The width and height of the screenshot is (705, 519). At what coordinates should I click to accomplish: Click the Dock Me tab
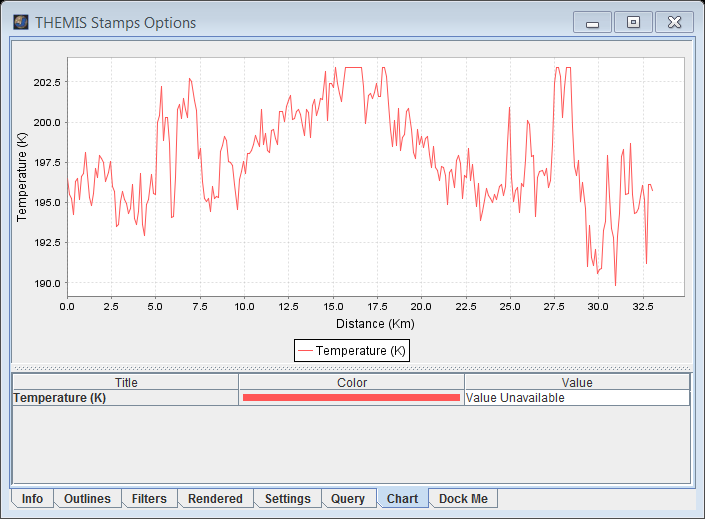[x=463, y=498]
